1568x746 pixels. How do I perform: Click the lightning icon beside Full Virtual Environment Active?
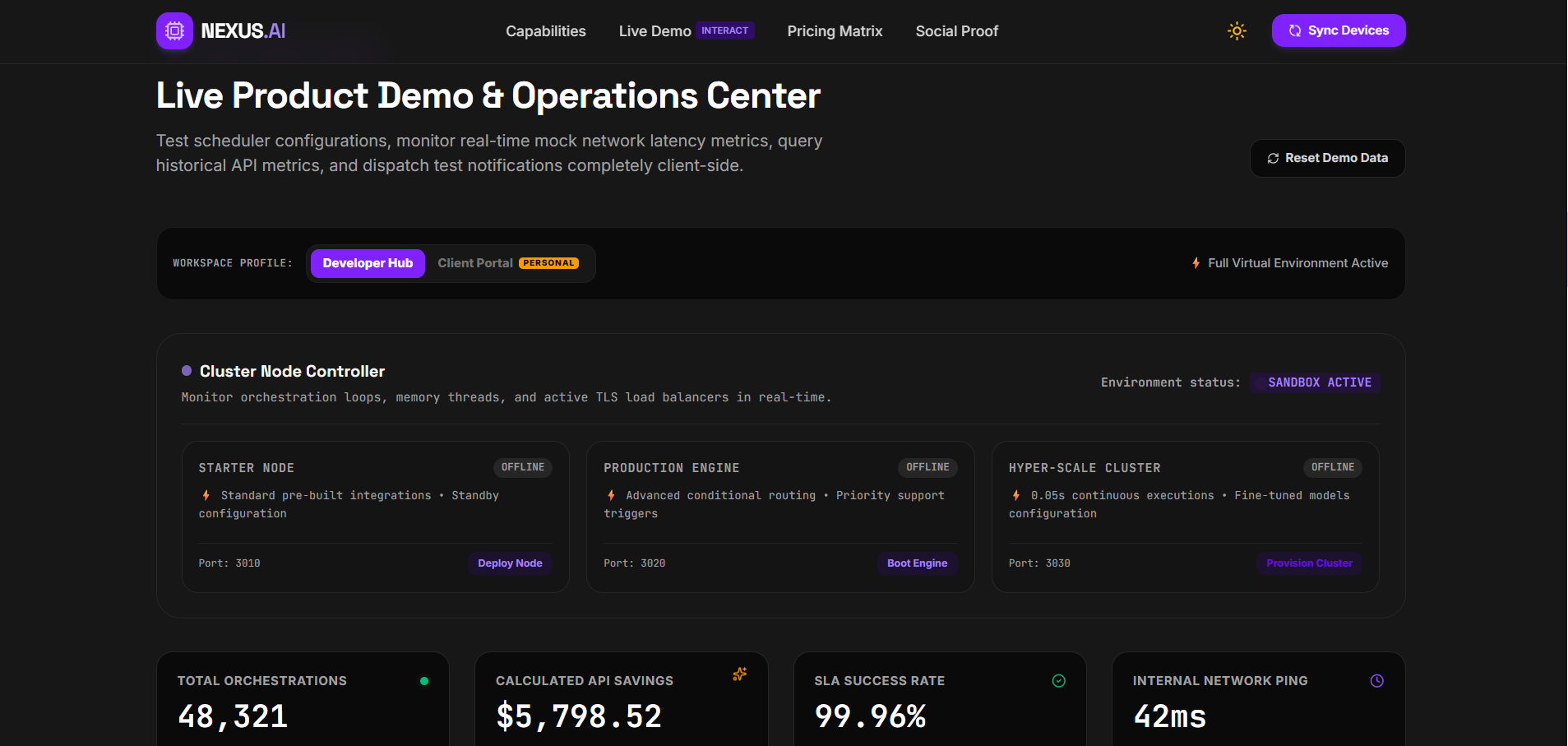coord(1196,263)
